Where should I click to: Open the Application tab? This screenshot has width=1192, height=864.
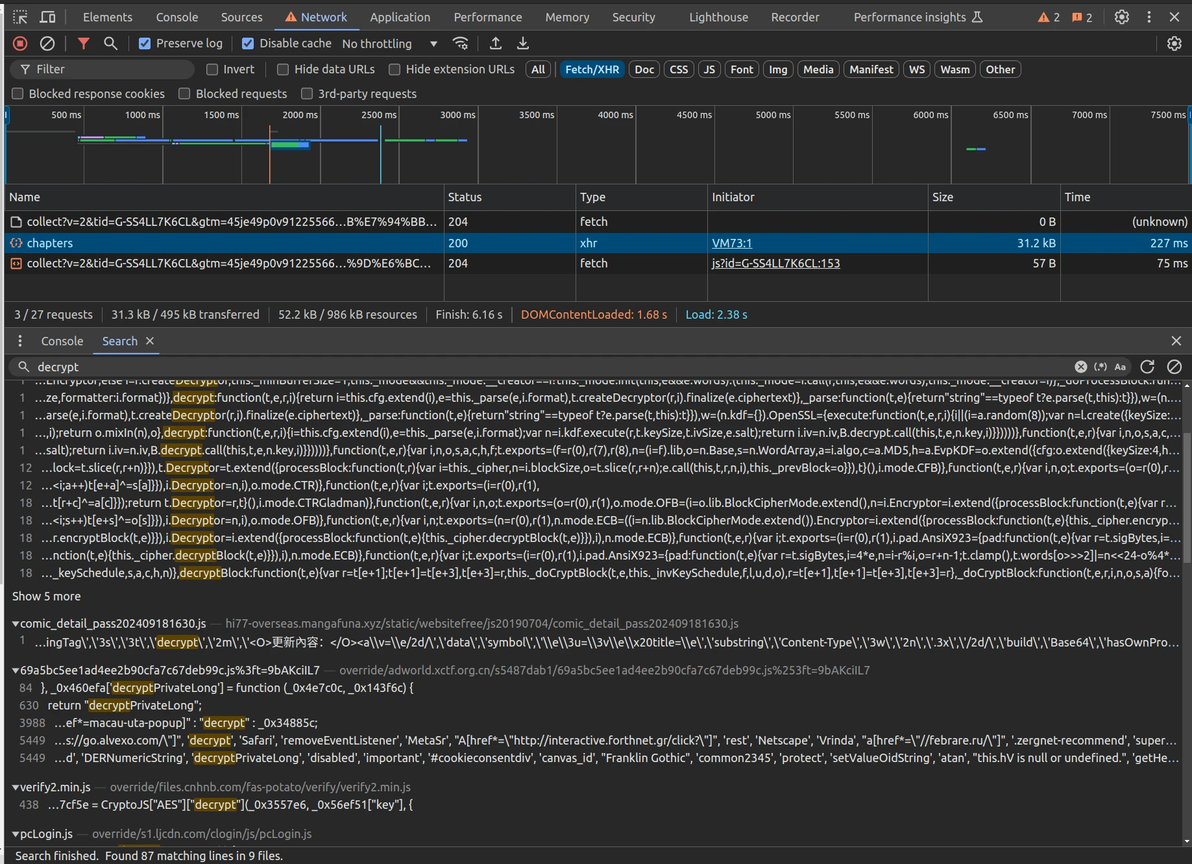point(400,17)
